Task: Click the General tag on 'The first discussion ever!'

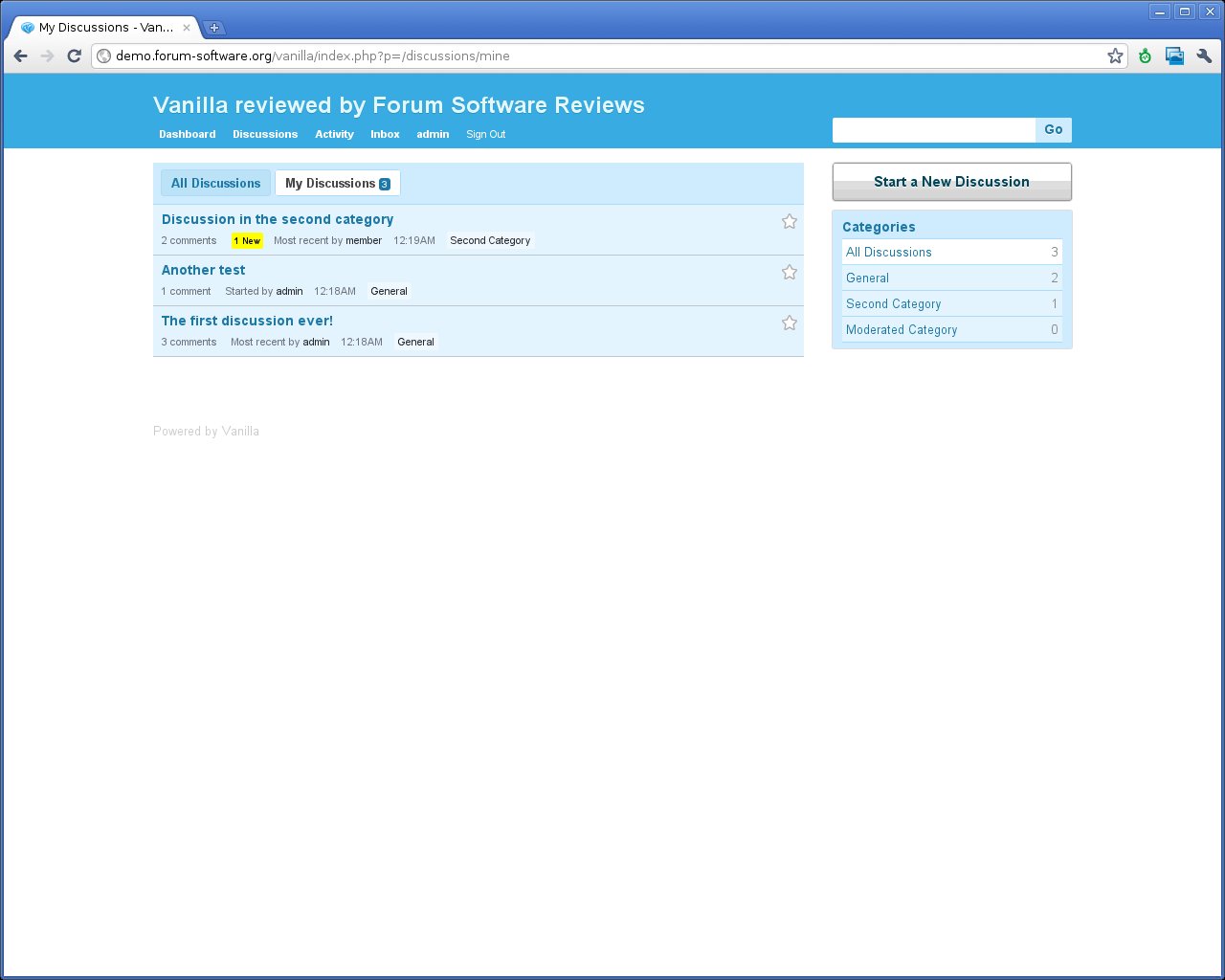Action: [415, 342]
